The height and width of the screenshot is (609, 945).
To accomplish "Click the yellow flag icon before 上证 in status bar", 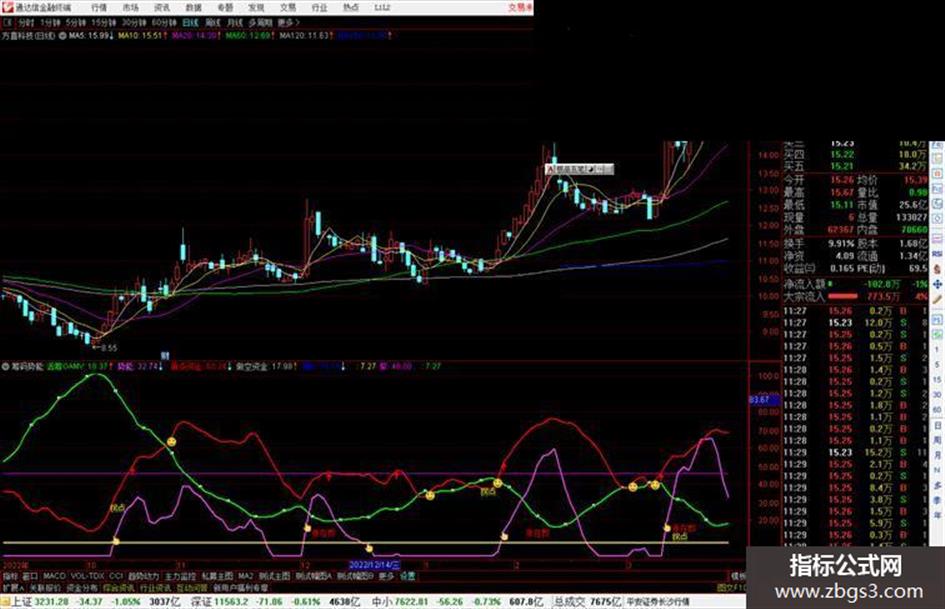I will tap(5, 602).
